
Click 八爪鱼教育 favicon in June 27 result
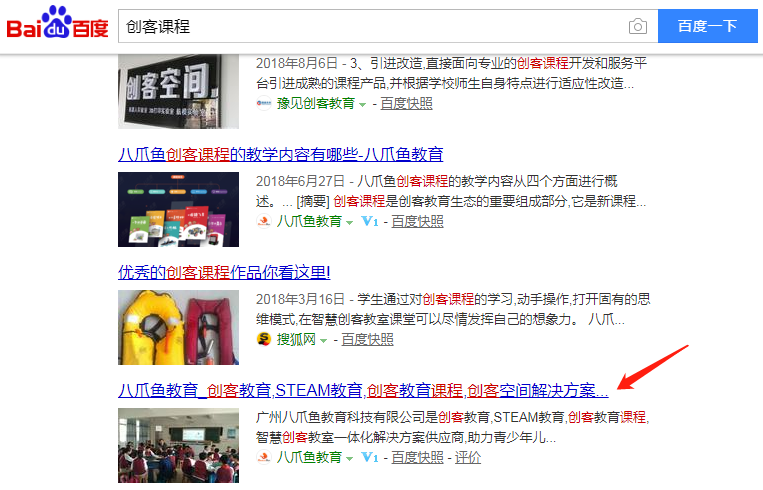point(264,221)
